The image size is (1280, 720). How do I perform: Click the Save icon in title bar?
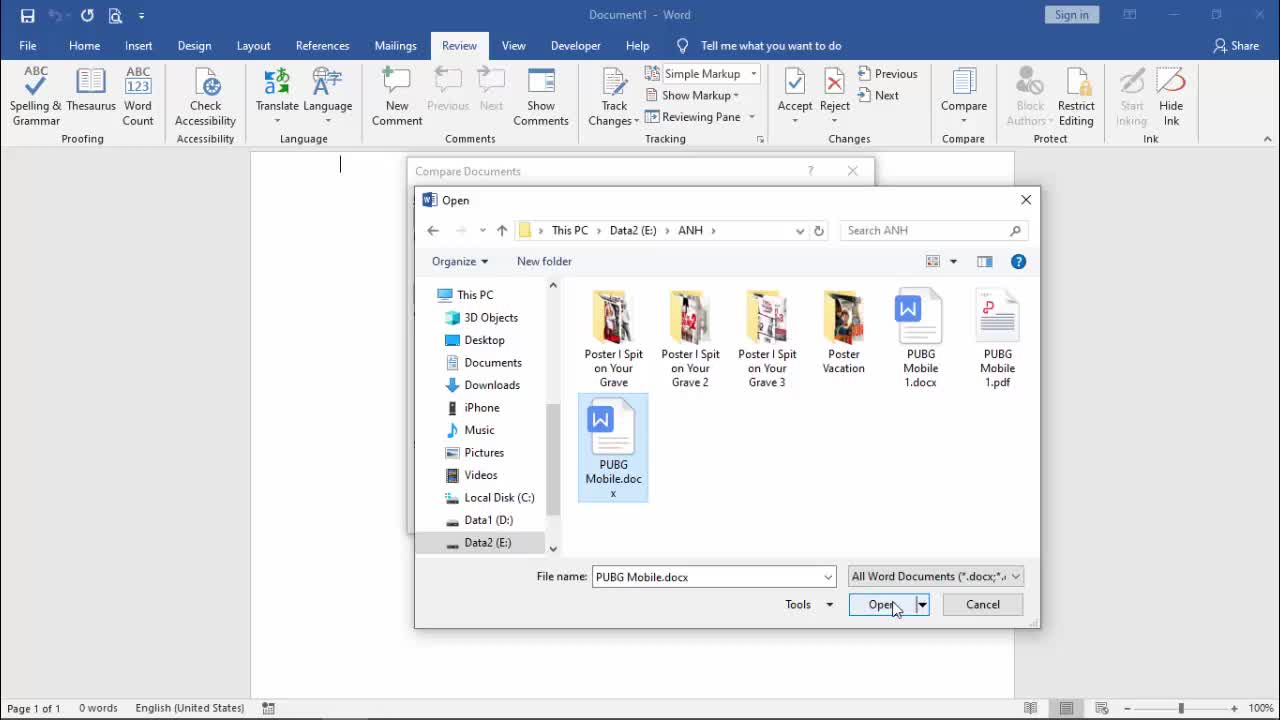(x=28, y=15)
